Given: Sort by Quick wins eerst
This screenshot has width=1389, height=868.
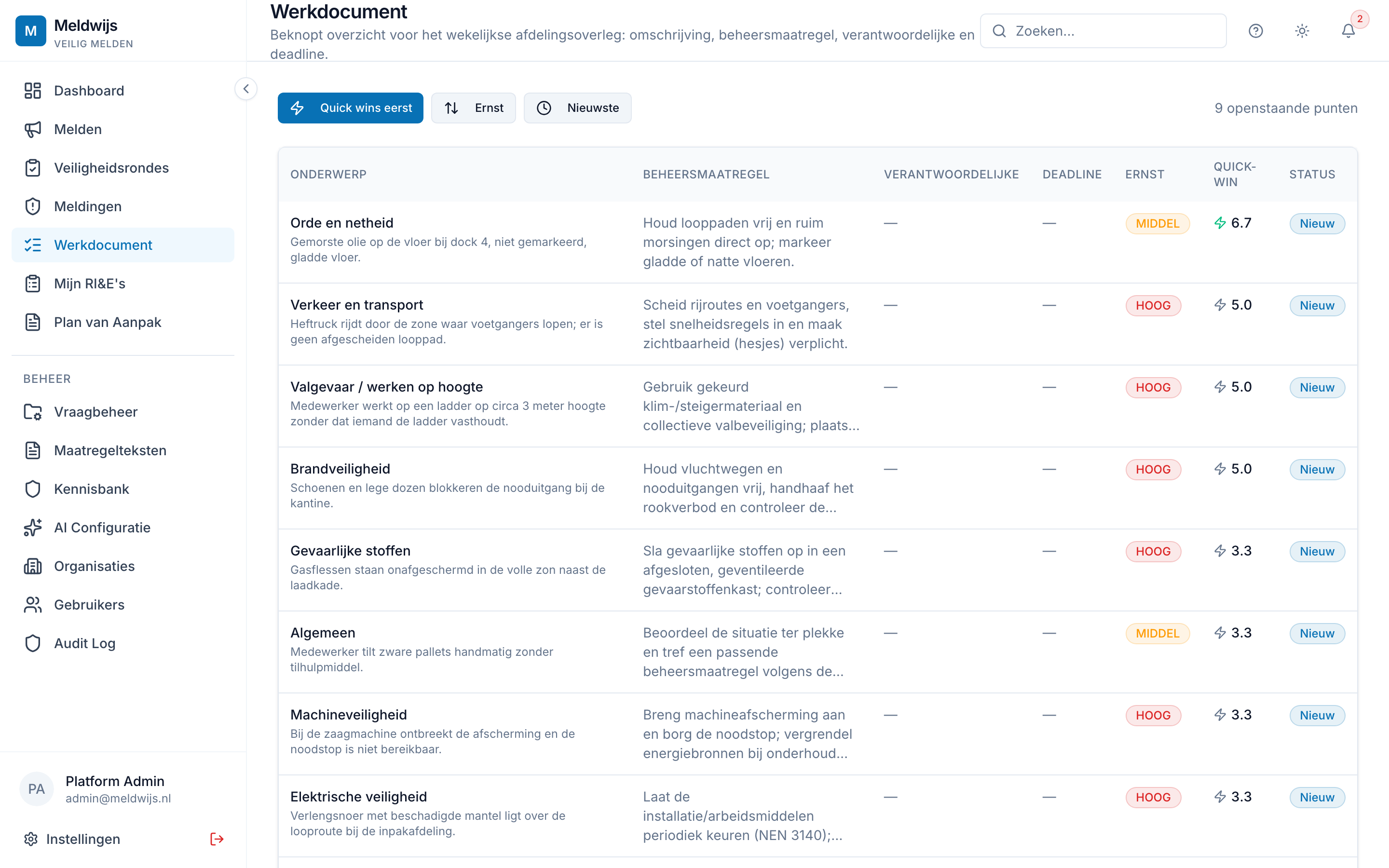Looking at the screenshot, I should pyautogui.click(x=351, y=108).
